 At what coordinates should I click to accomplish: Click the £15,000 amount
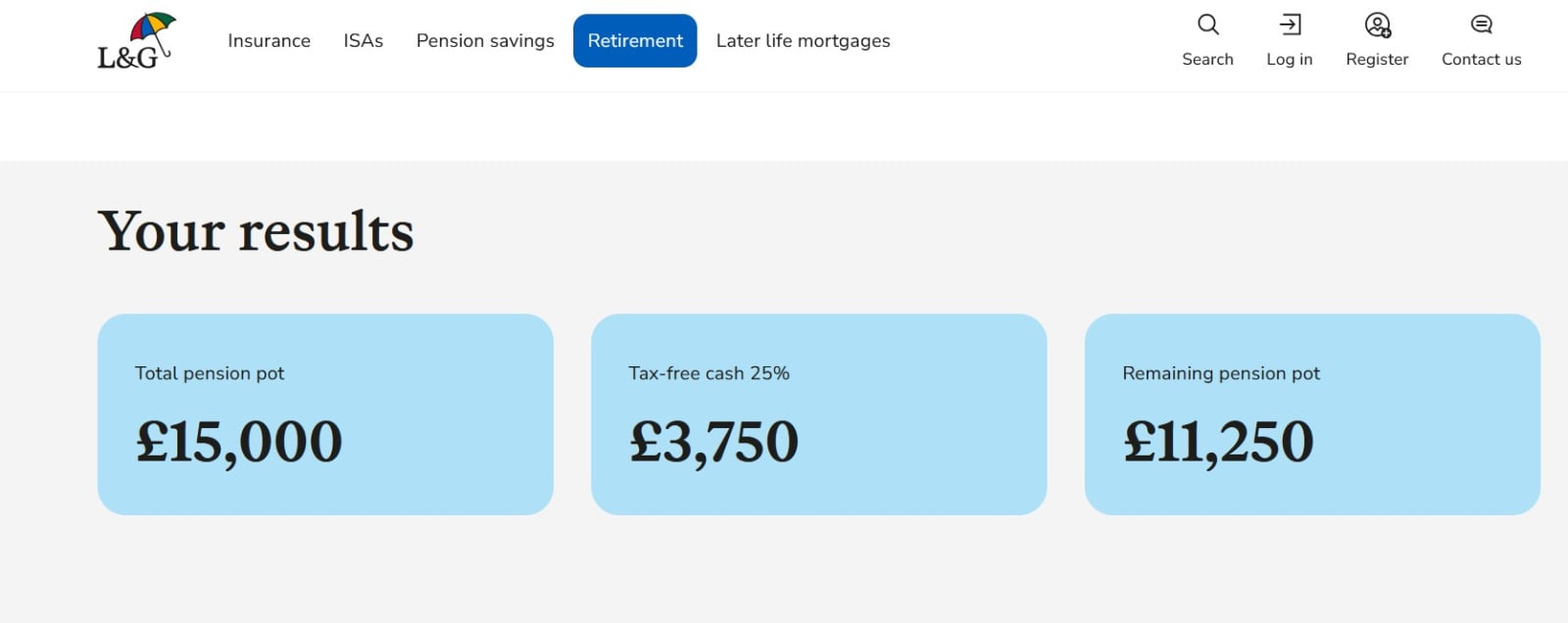coord(239,442)
